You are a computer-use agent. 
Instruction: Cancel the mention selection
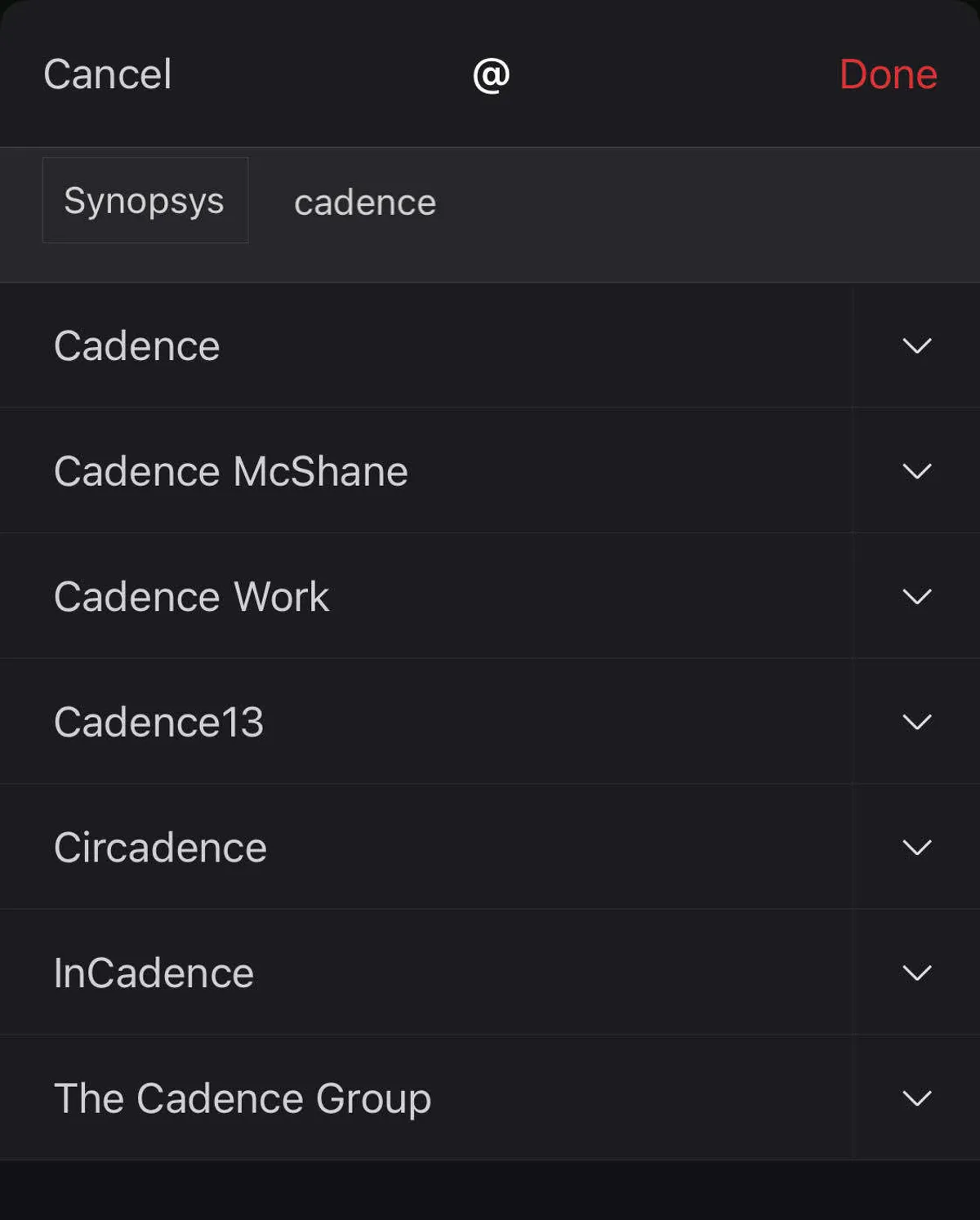(107, 74)
